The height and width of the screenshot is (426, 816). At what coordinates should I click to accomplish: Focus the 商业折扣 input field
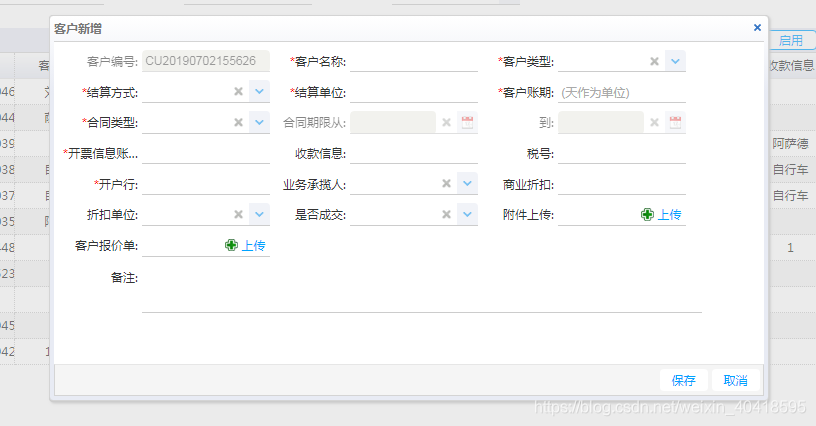[x=621, y=184]
